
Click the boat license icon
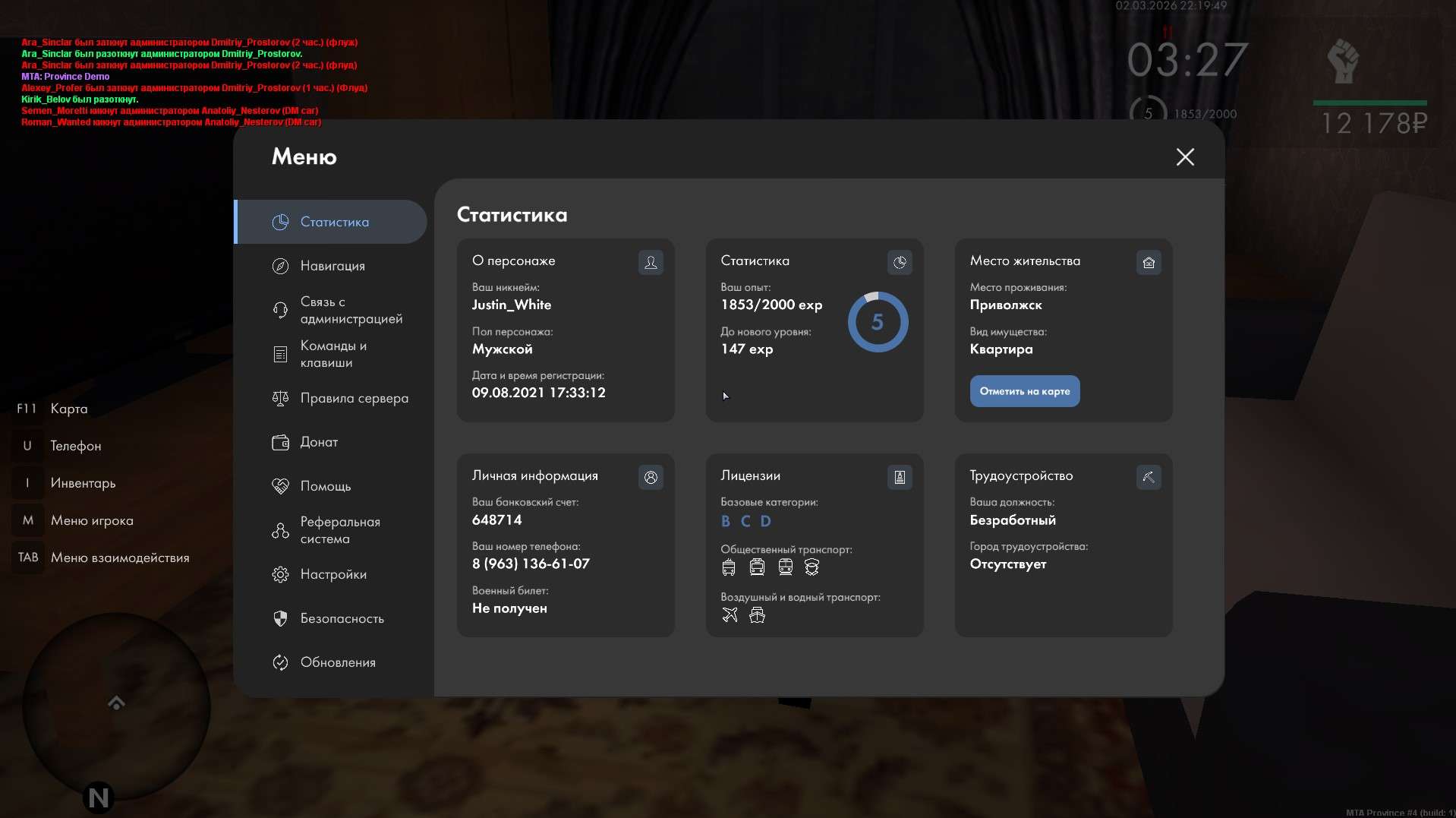pos(757,615)
